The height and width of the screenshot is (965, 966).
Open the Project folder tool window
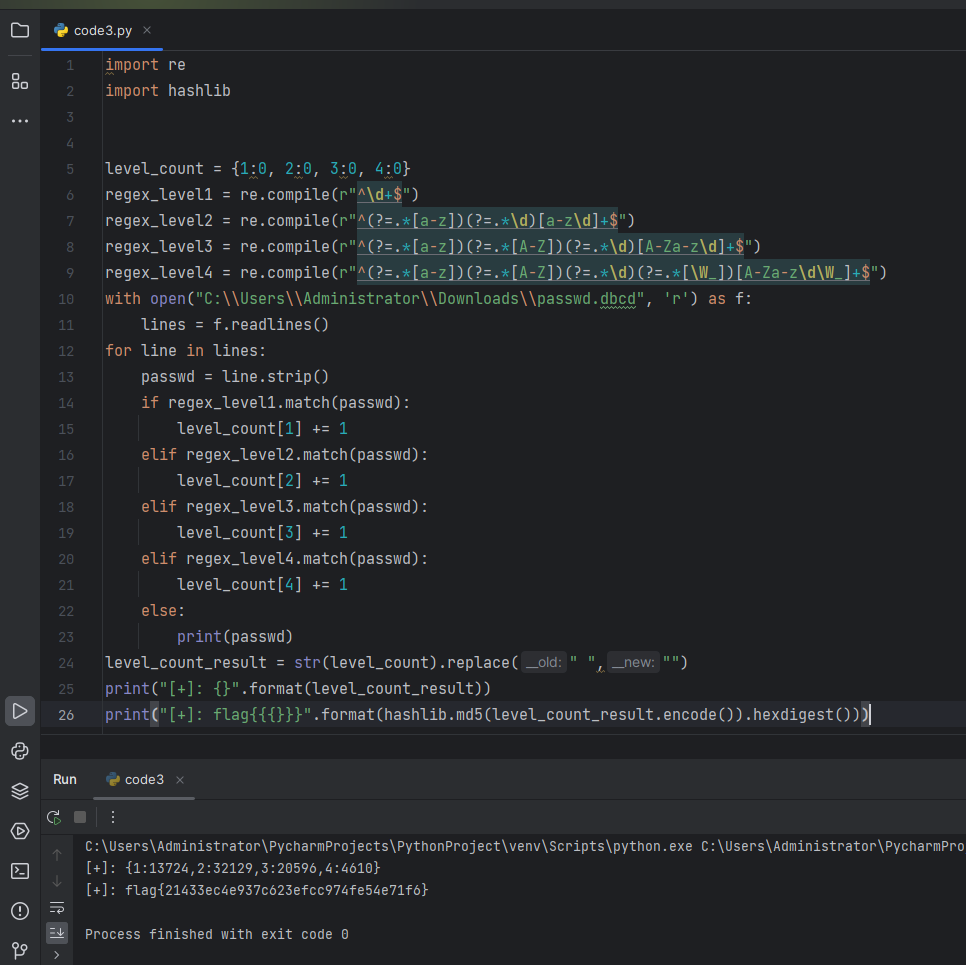tap(20, 30)
